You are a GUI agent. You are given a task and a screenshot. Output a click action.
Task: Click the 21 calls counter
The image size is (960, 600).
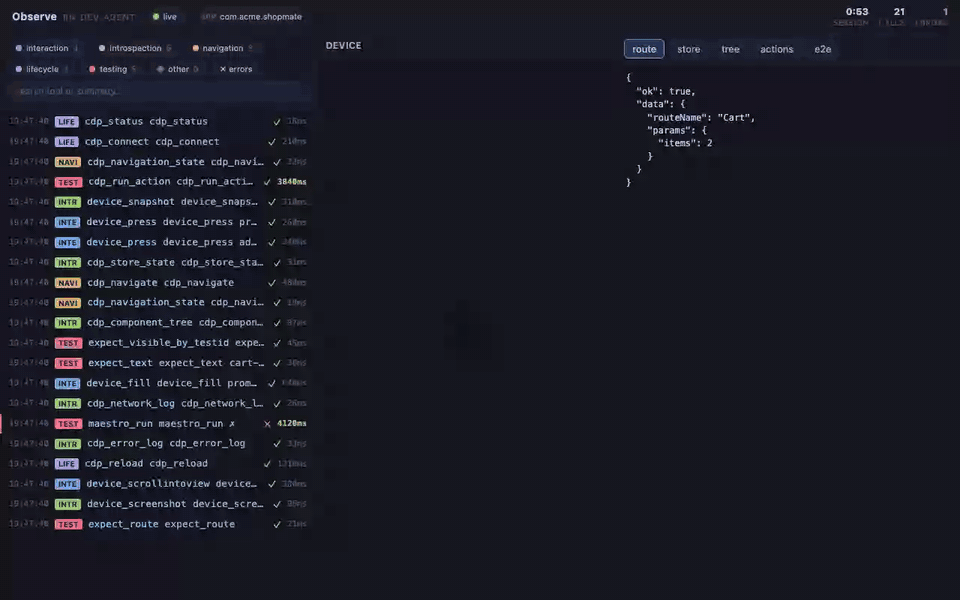pyautogui.click(x=899, y=12)
